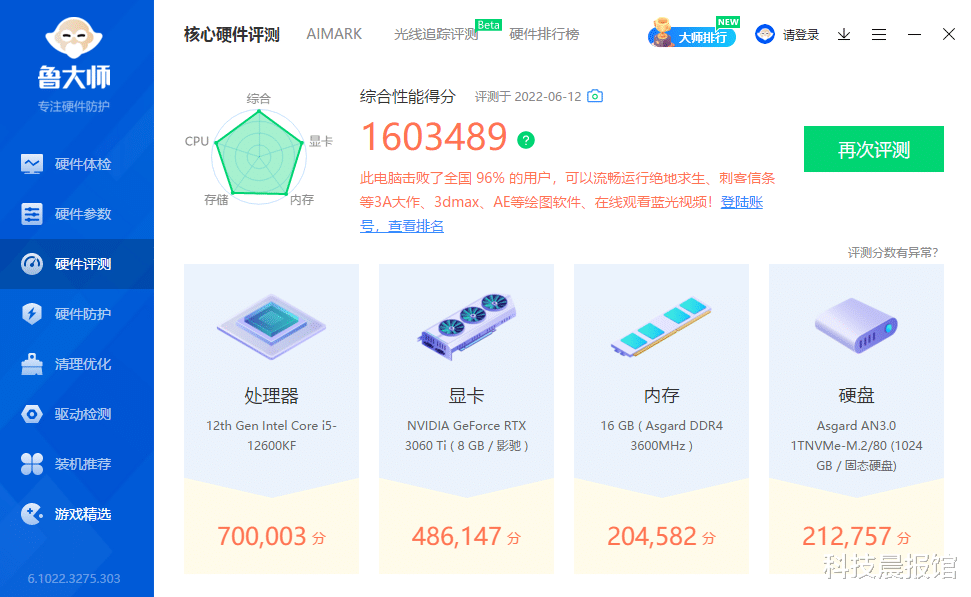Open 大师排行 NEW badge button

(x=694, y=33)
